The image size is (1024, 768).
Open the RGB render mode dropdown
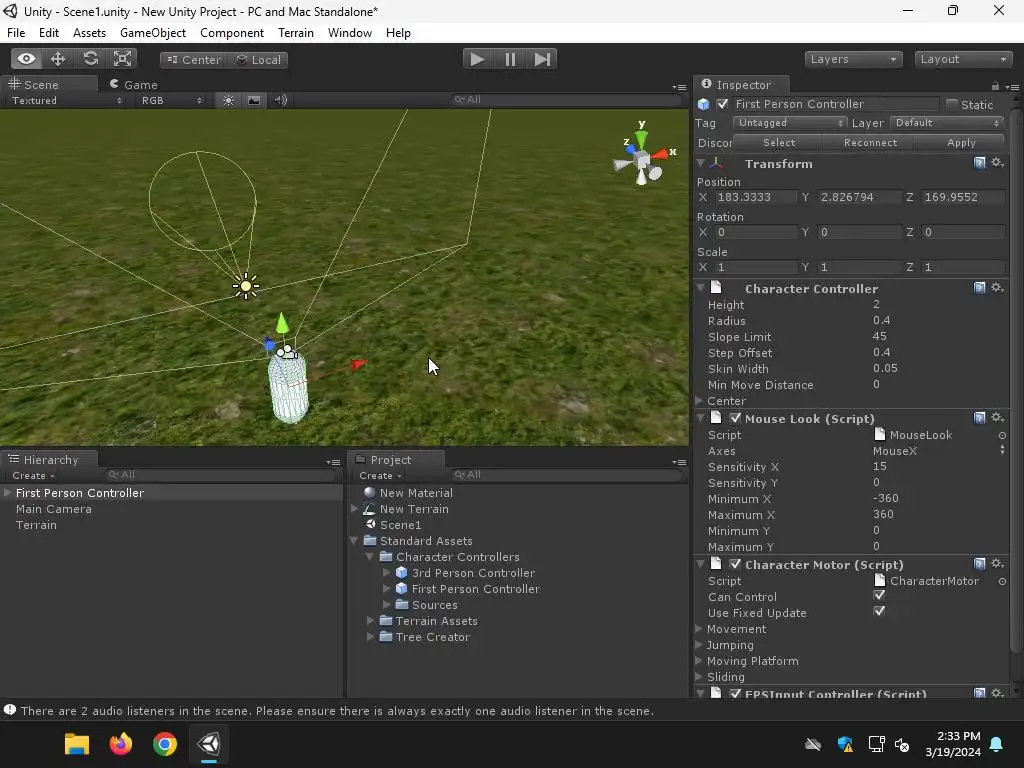click(171, 101)
